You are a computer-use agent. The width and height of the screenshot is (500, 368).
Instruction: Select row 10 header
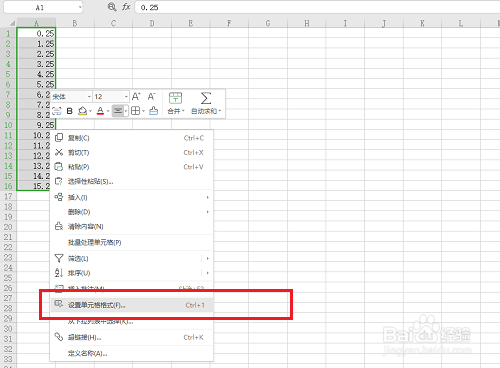pyautogui.click(x=8, y=125)
